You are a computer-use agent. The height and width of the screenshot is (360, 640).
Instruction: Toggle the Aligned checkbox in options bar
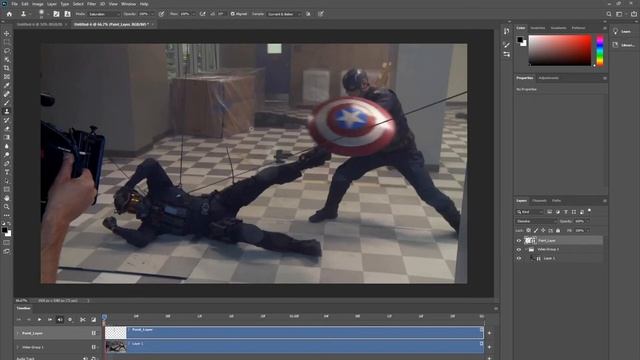(x=232, y=14)
